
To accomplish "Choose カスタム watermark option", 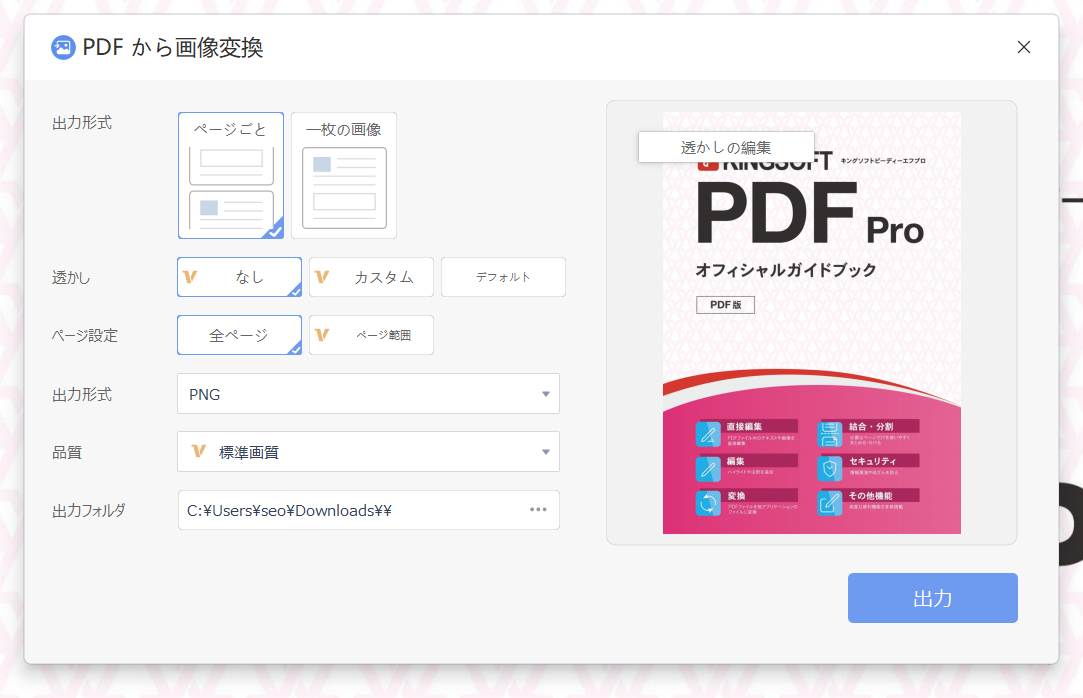I will coord(372,277).
